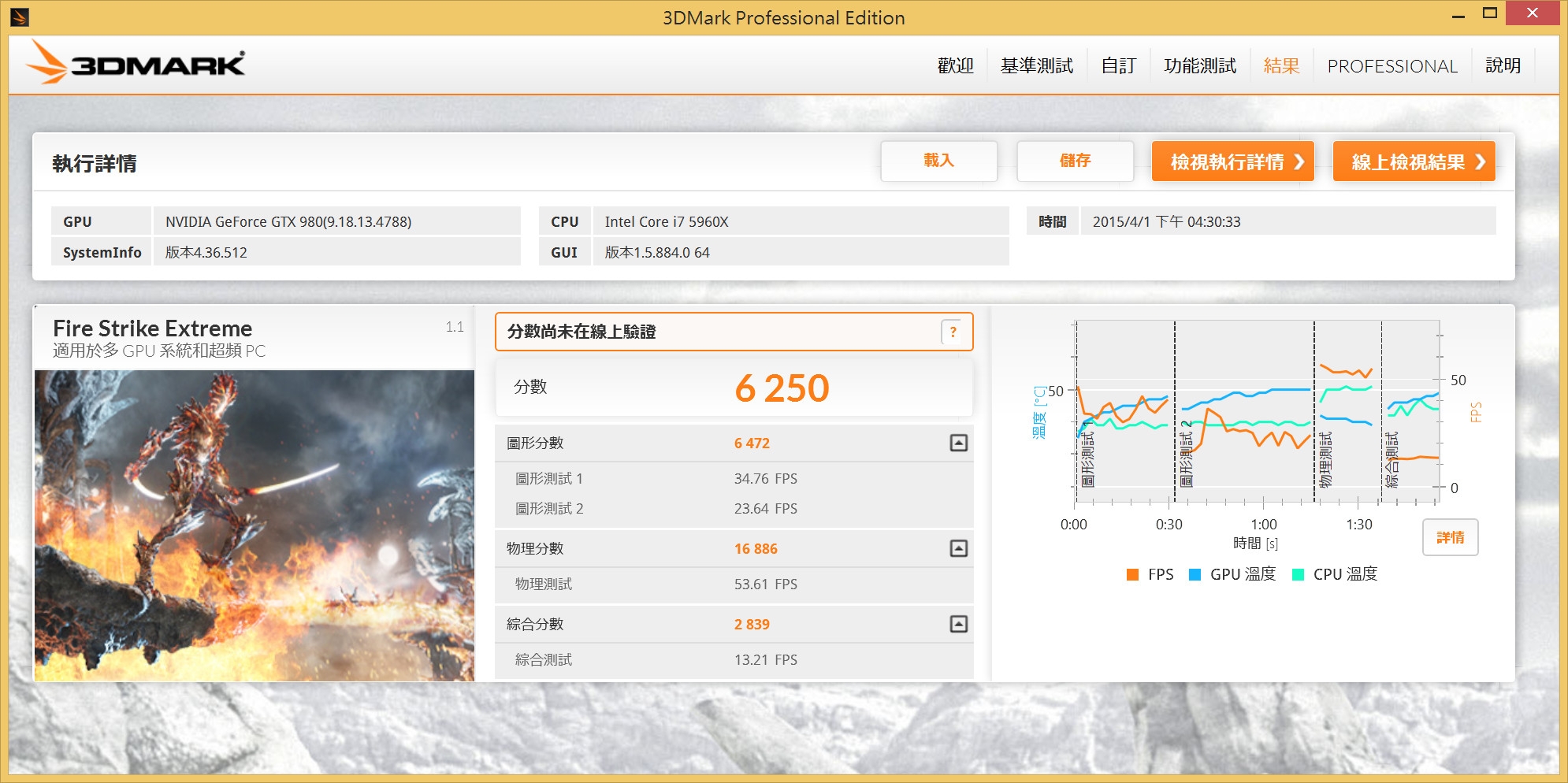Click the CPU value Intel Core i7 5960X
The height and width of the screenshot is (783, 1568).
pos(667,221)
